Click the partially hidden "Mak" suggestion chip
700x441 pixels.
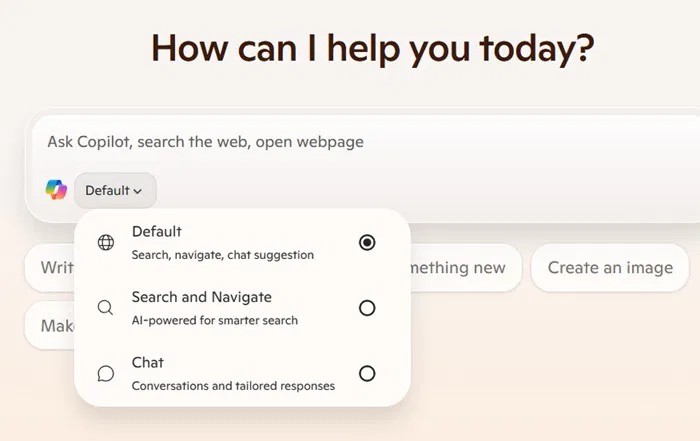click(x=50, y=326)
